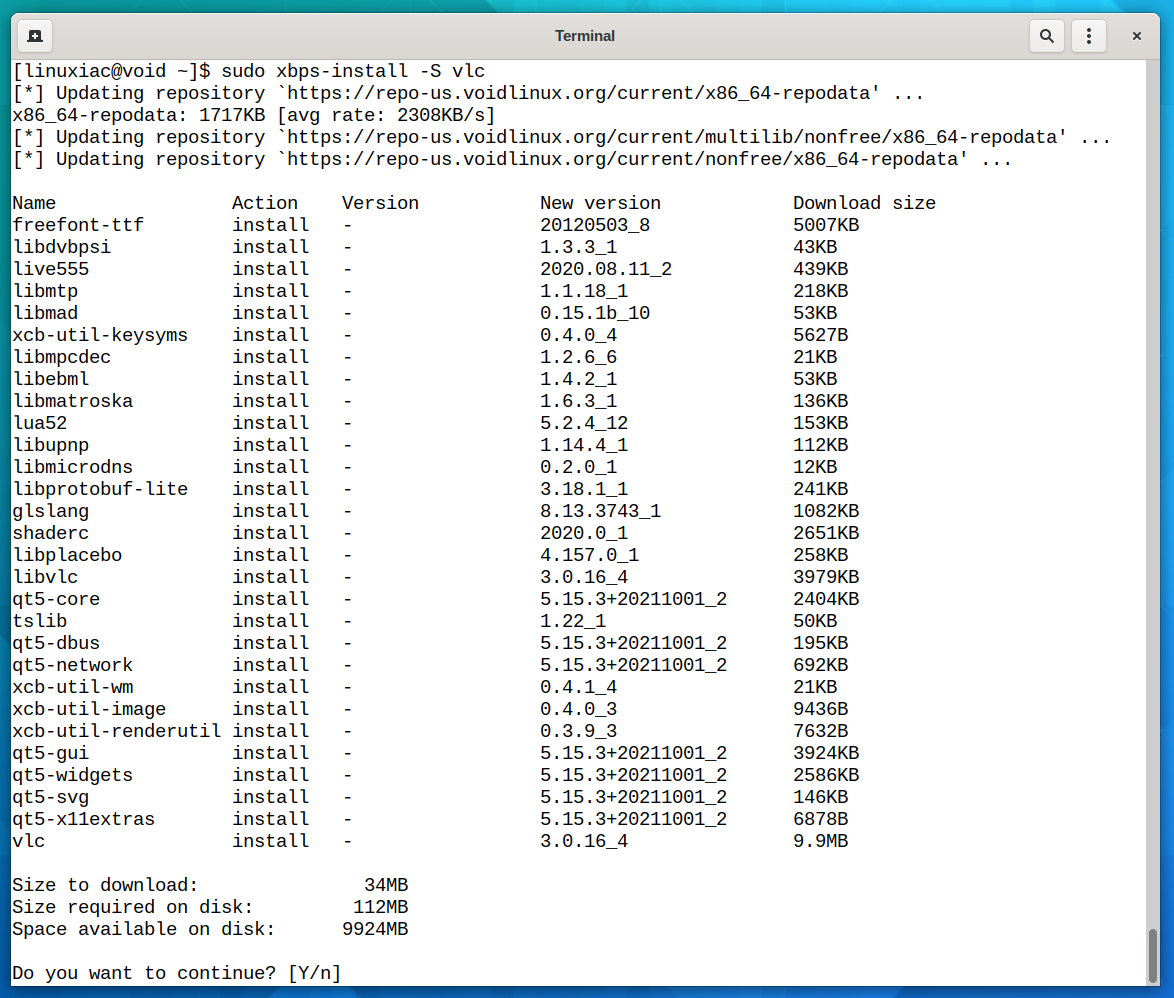Click the '5007KB' download size
The image size is (1174, 998).
click(827, 225)
